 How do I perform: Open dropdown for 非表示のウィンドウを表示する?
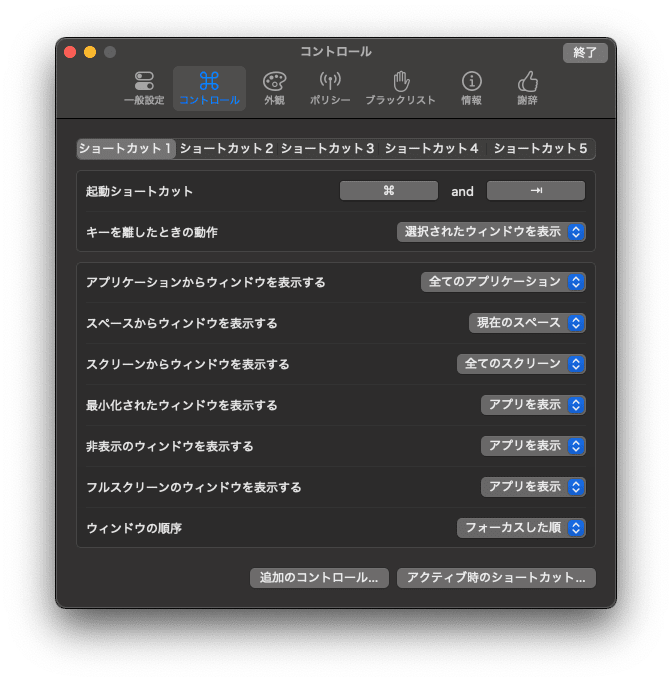click(x=533, y=446)
